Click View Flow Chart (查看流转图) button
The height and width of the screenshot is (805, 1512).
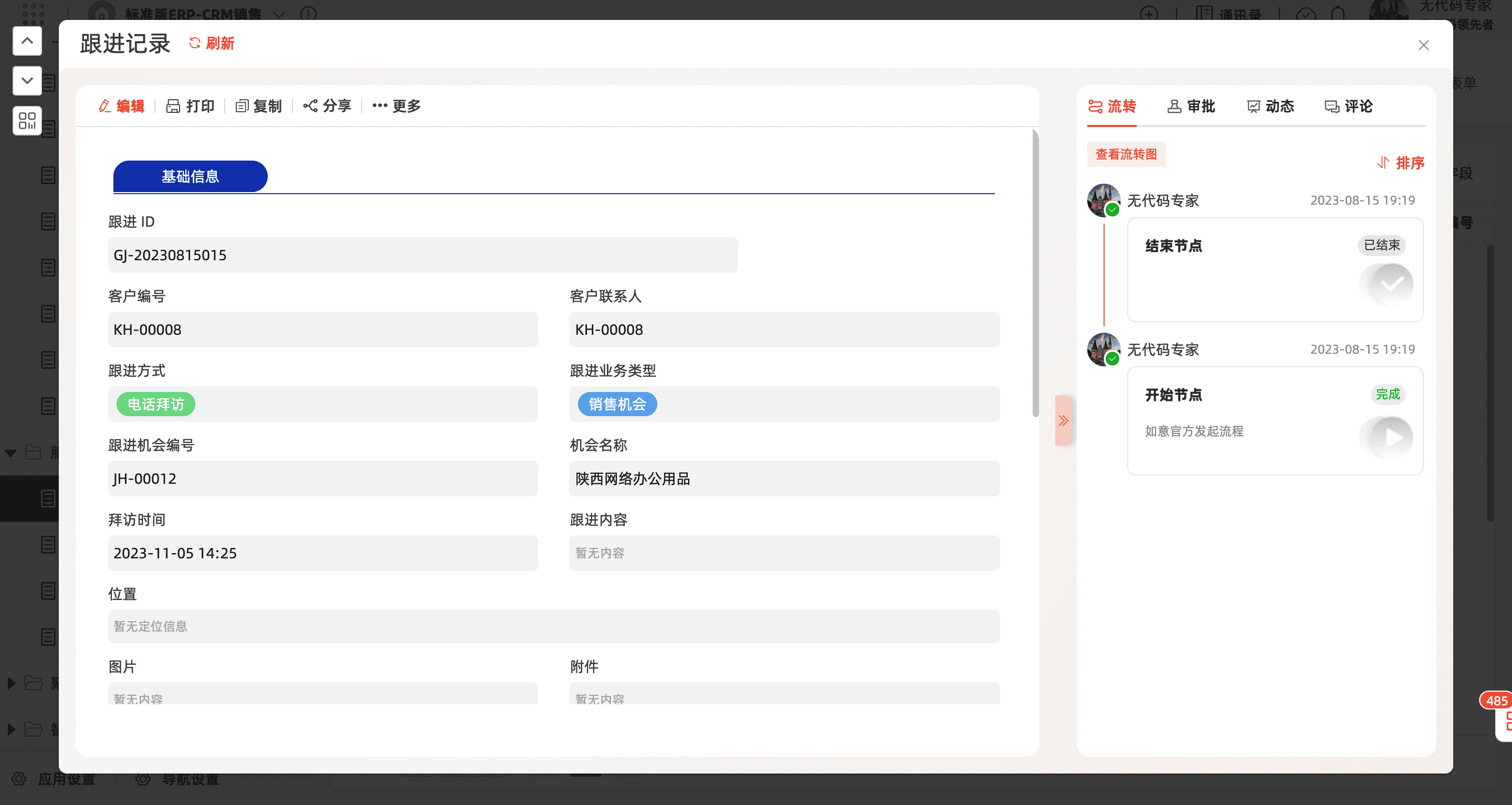pyautogui.click(x=1126, y=154)
